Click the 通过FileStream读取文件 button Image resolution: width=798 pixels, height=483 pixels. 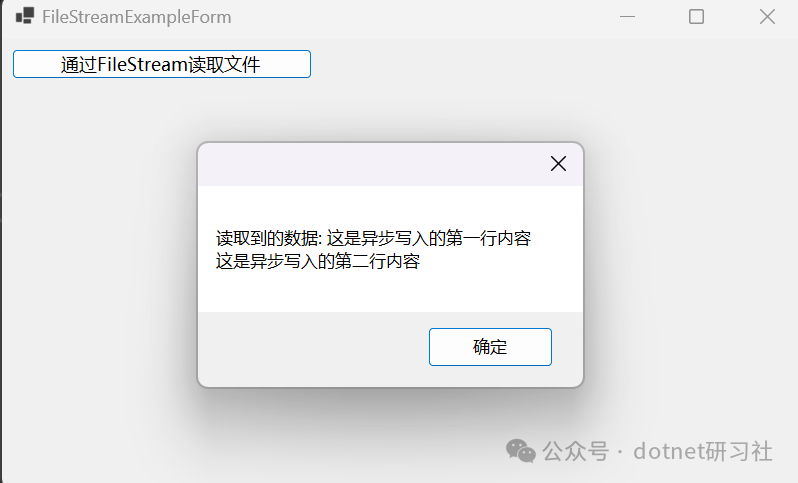tap(162, 64)
